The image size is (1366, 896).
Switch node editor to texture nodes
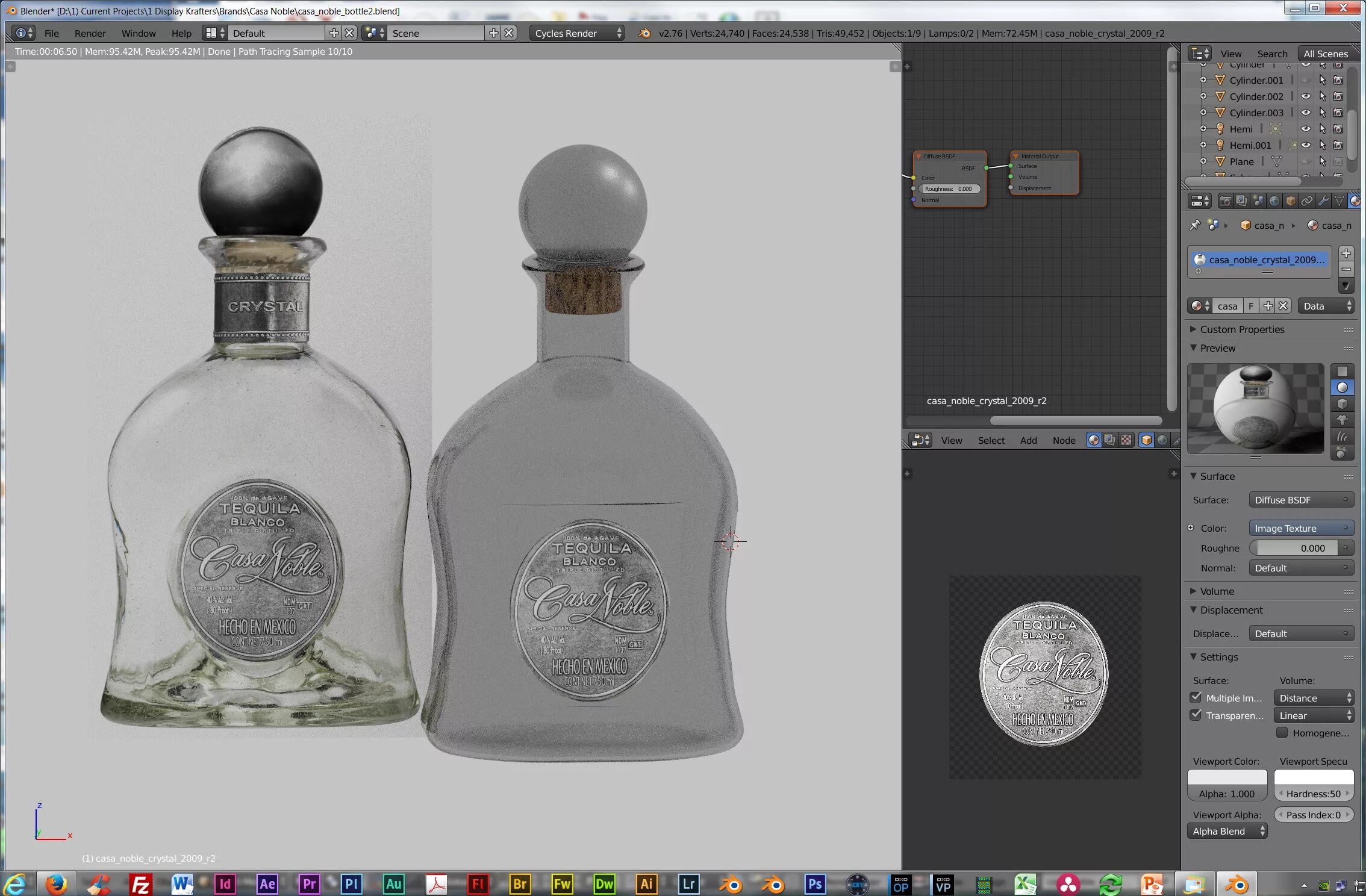click(x=1126, y=440)
